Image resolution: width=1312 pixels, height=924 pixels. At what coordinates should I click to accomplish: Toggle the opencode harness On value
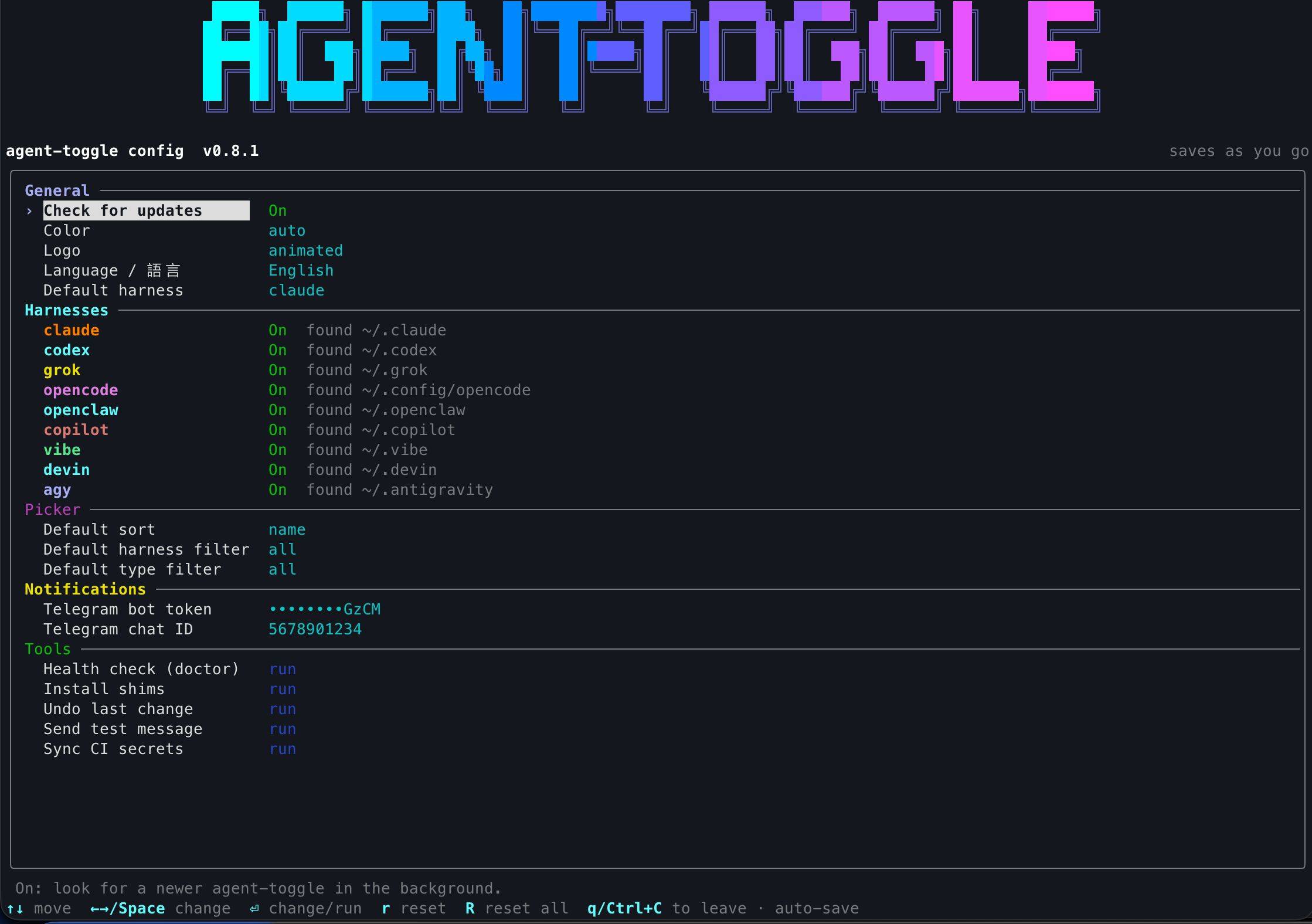point(277,390)
